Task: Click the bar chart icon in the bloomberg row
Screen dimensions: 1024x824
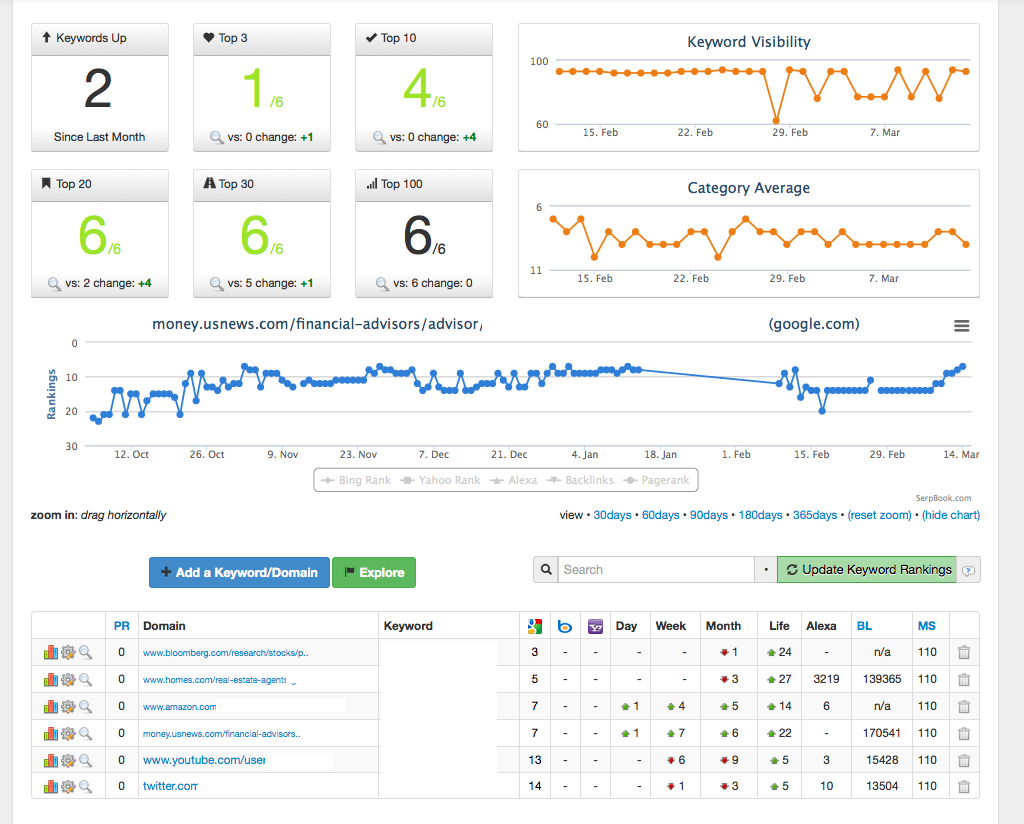Action: click(50, 652)
